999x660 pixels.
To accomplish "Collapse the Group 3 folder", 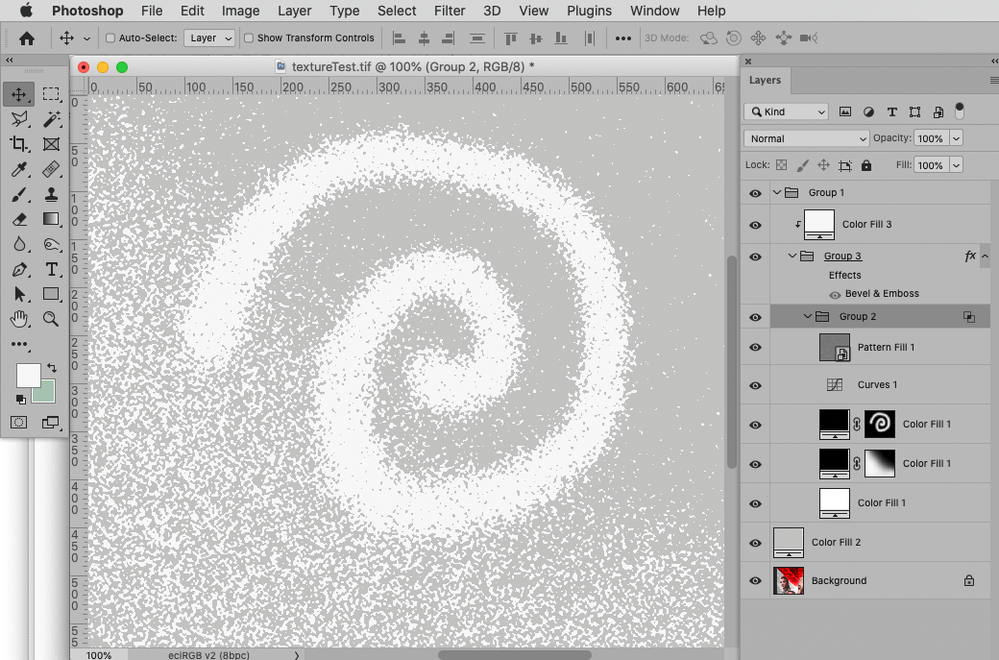I will [x=792, y=256].
